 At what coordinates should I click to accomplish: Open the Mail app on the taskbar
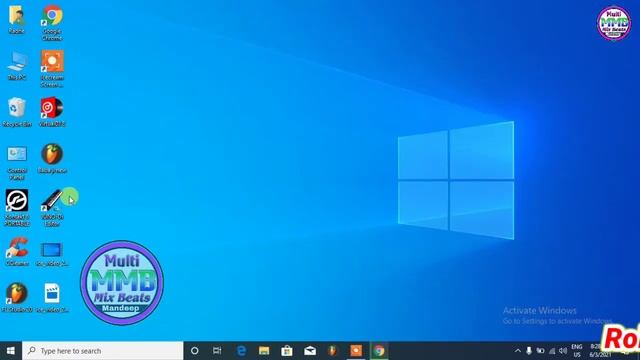click(x=310, y=351)
